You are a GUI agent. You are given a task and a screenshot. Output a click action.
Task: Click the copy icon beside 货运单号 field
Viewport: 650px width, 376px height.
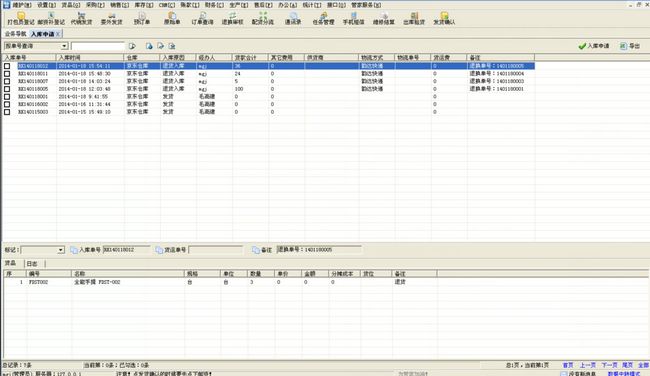pos(159,250)
